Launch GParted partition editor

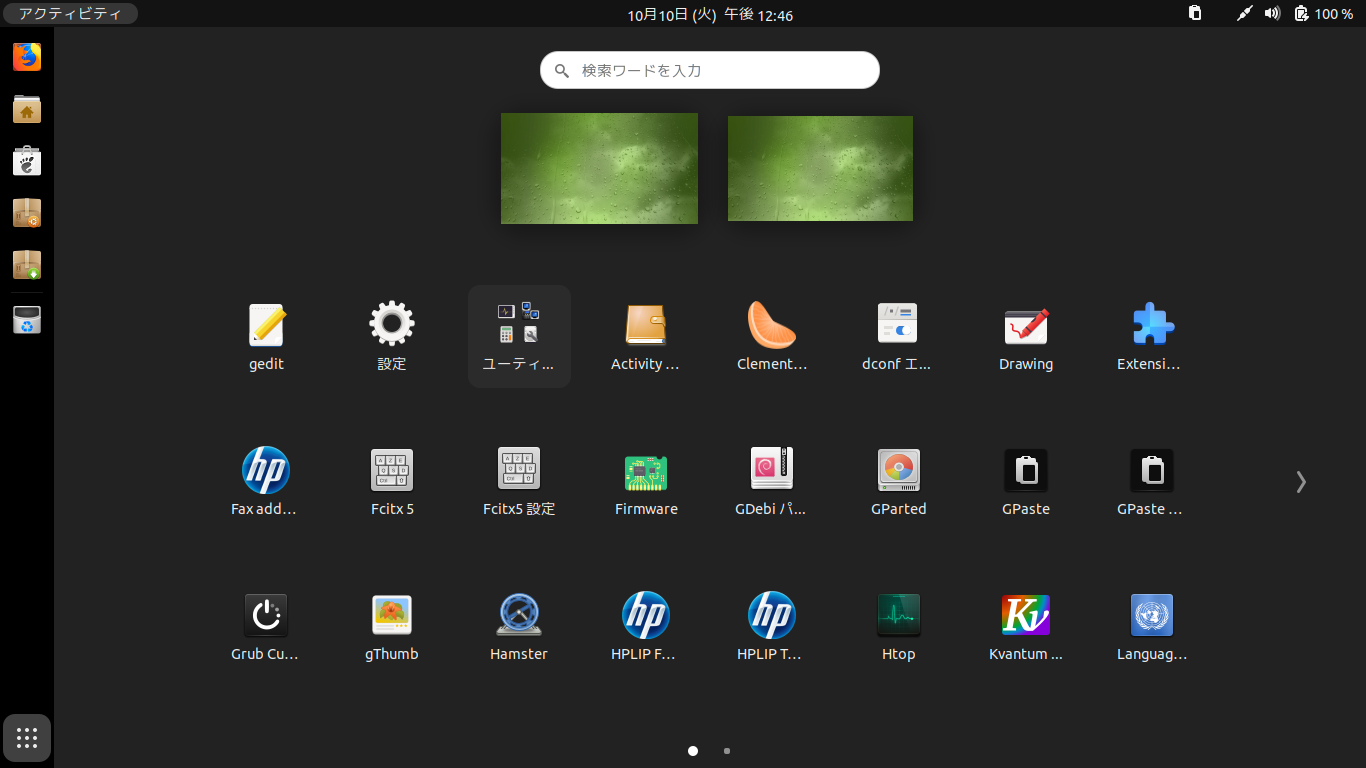898,482
